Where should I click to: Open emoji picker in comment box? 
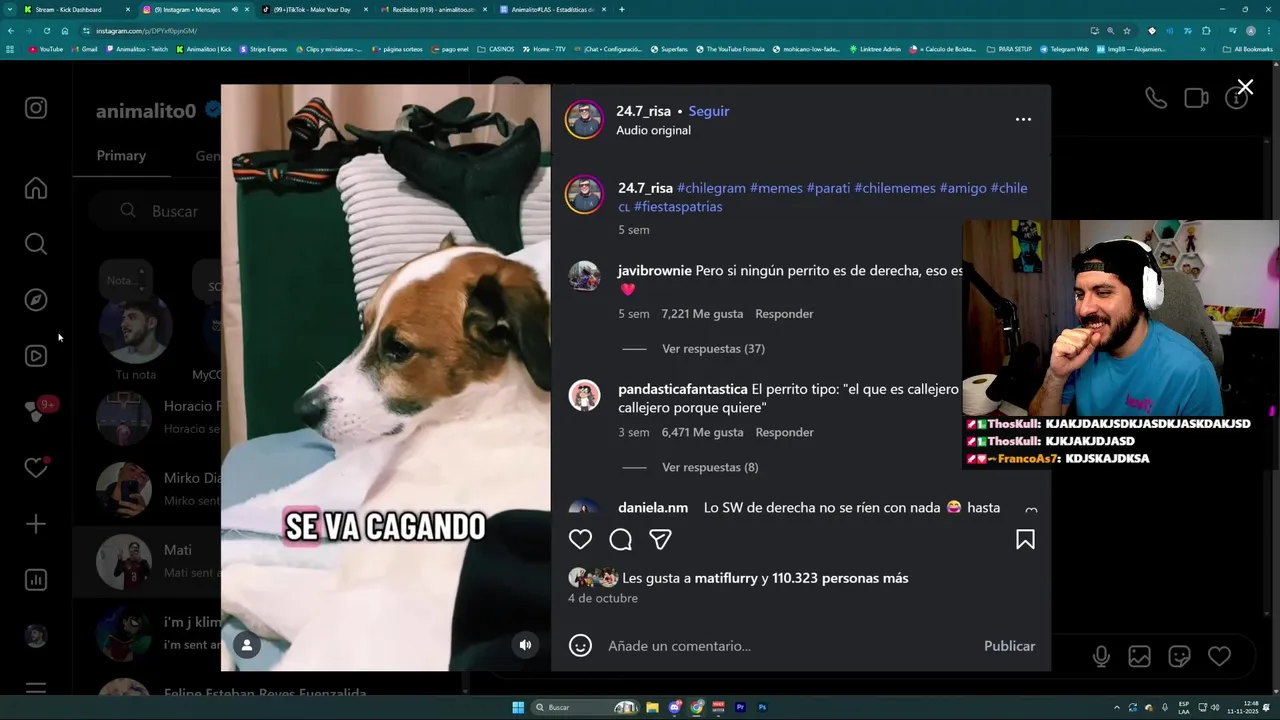tap(580, 646)
